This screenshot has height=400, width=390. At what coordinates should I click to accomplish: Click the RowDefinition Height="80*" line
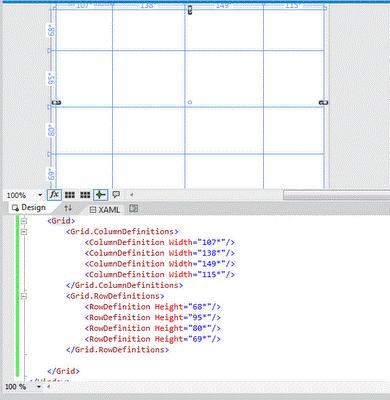click(x=153, y=328)
